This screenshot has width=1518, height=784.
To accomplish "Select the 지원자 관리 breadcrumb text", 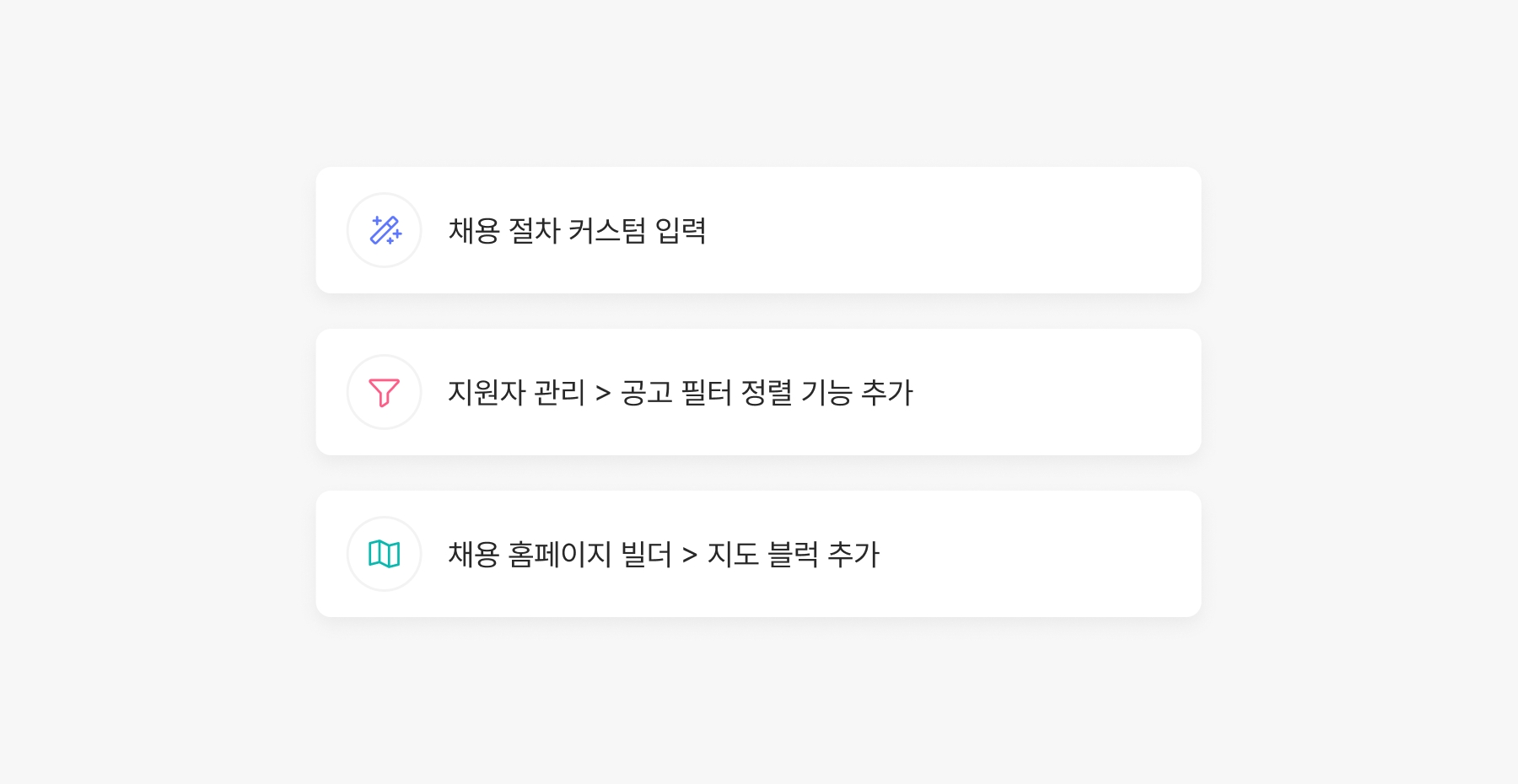I will point(516,393).
